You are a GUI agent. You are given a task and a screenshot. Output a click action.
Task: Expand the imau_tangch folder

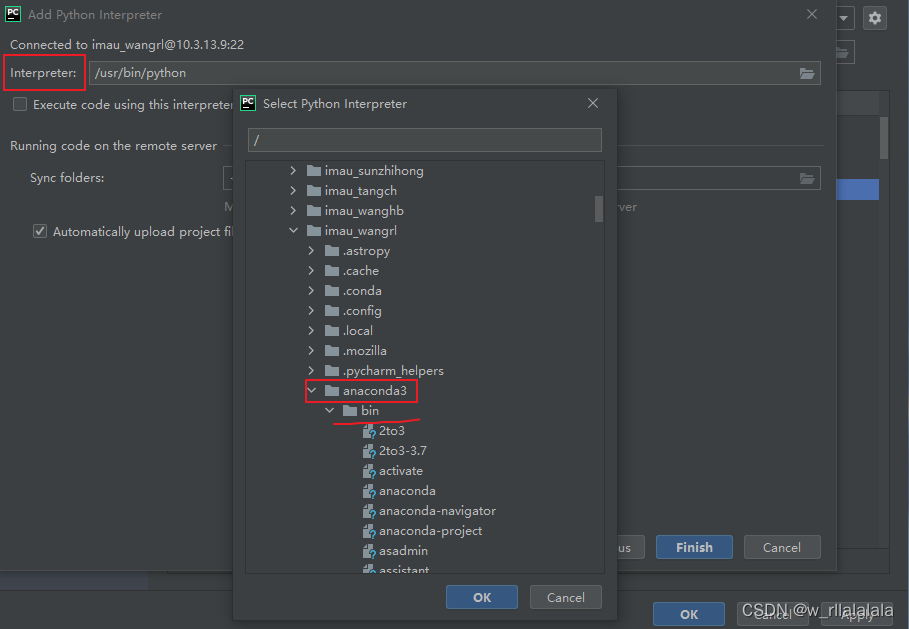293,191
